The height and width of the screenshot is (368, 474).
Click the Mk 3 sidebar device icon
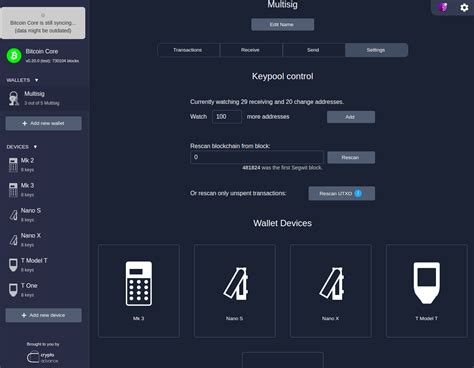(13, 190)
